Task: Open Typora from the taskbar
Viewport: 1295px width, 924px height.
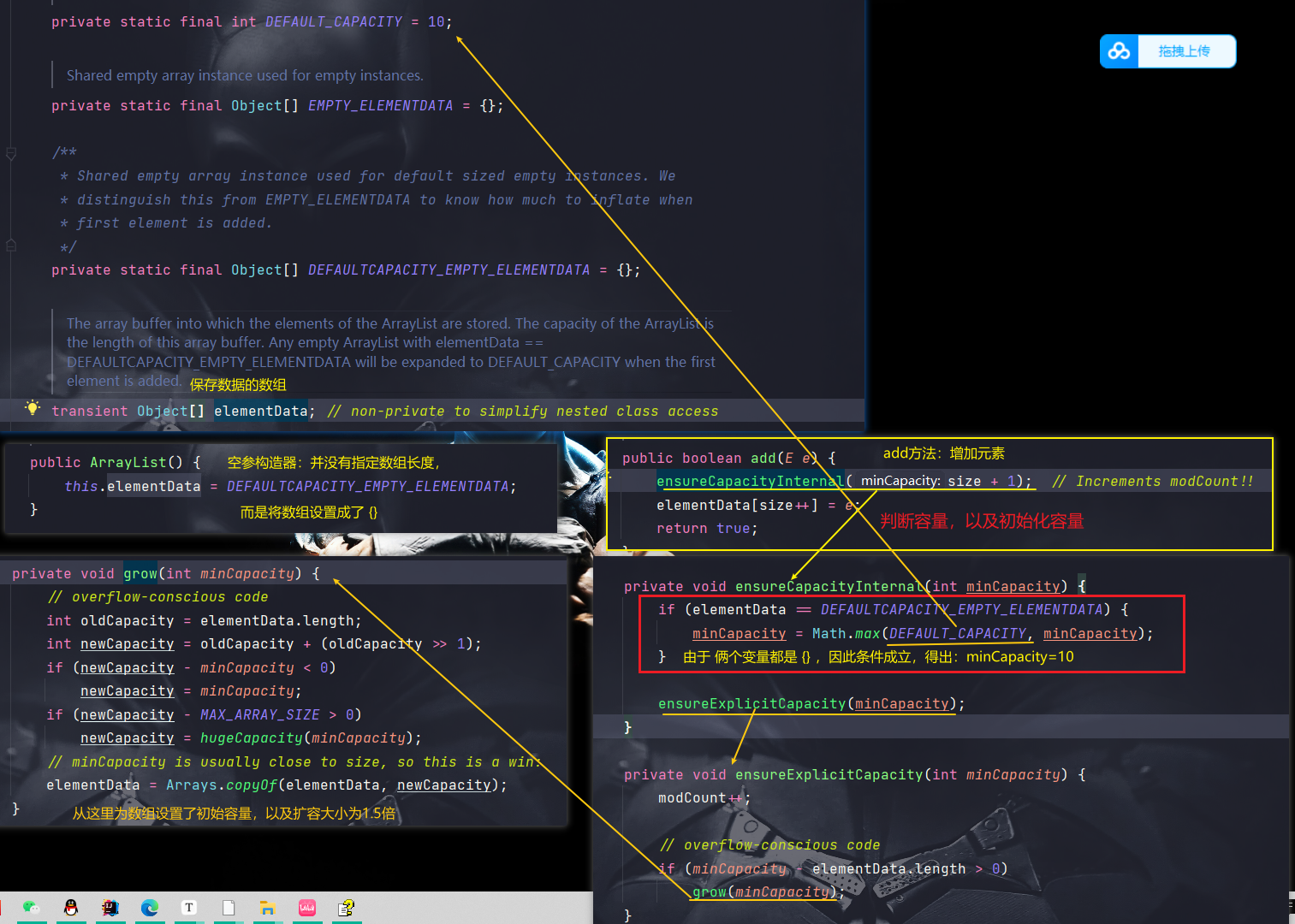Action: 189,908
